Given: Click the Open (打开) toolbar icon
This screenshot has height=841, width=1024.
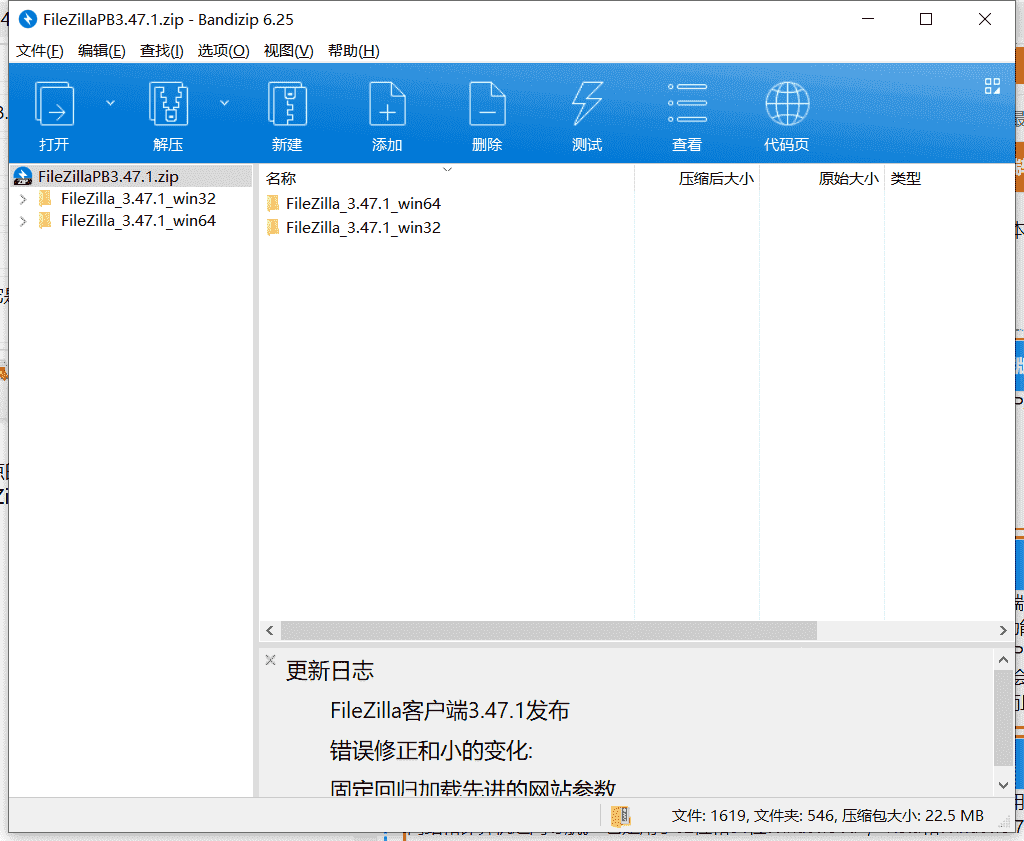Looking at the screenshot, I should pyautogui.click(x=54, y=104).
